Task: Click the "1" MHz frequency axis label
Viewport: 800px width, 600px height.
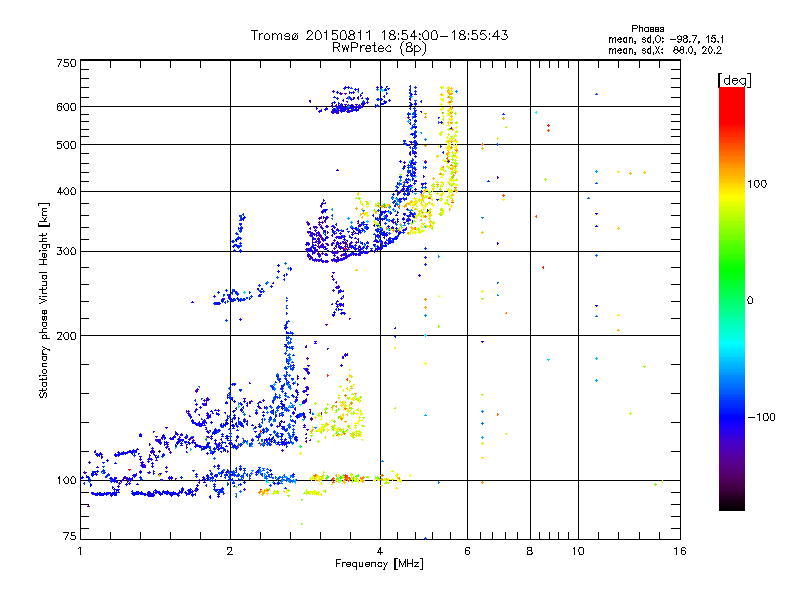Action: [80, 551]
